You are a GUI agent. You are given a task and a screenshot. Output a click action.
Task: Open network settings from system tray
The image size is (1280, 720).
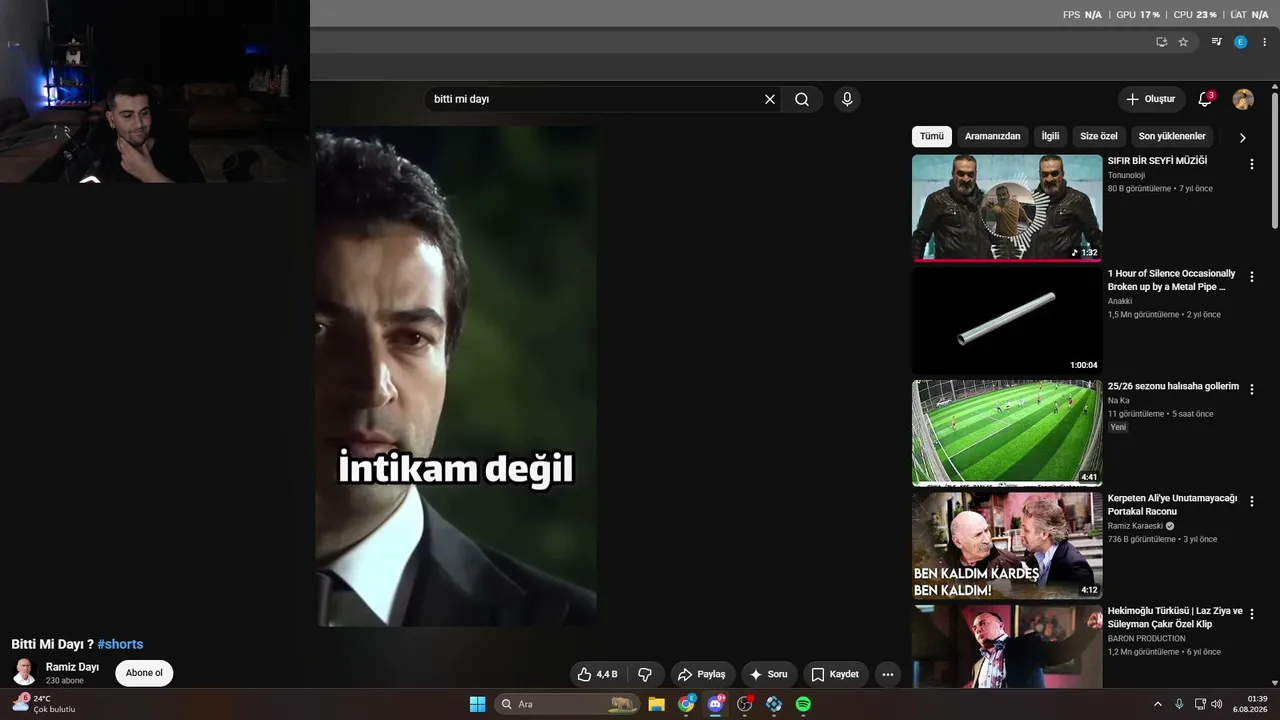point(1200,704)
